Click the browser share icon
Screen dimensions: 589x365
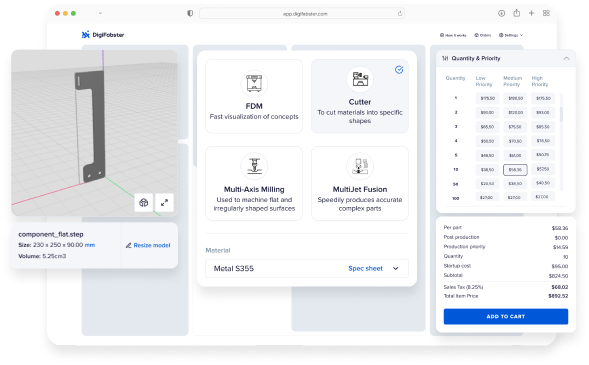(517, 13)
